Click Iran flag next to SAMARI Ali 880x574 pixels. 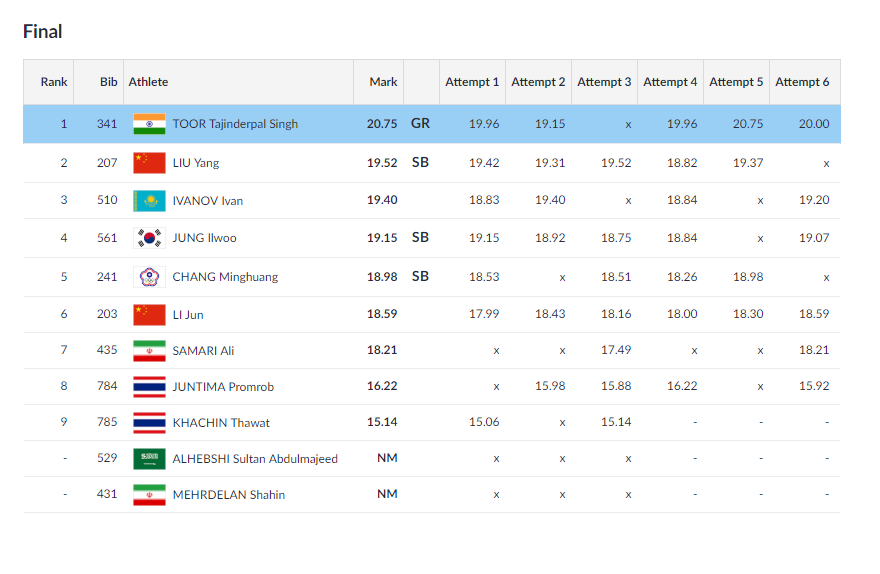pyautogui.click(x=149, y=351)
